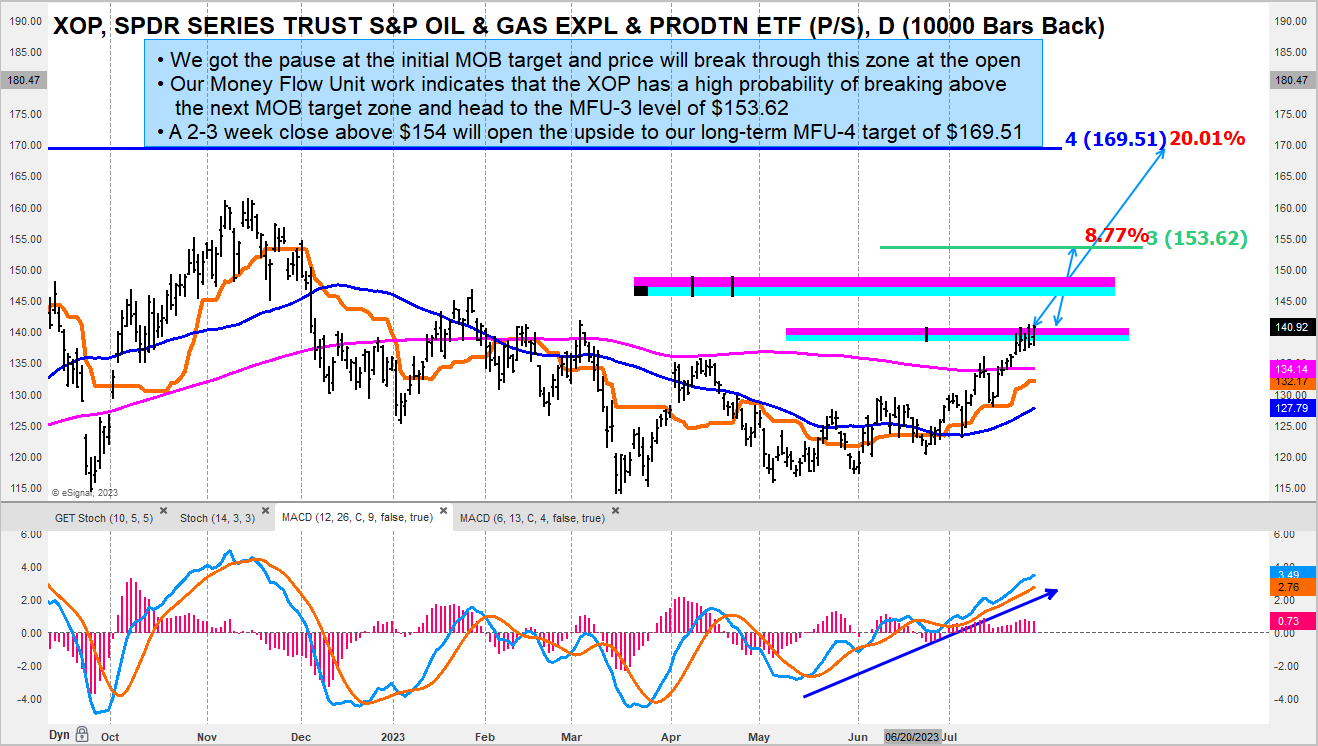Click the 4 (169.51) target label
This screenshot has width=1318, height=746.
[x=1115, y=140]
